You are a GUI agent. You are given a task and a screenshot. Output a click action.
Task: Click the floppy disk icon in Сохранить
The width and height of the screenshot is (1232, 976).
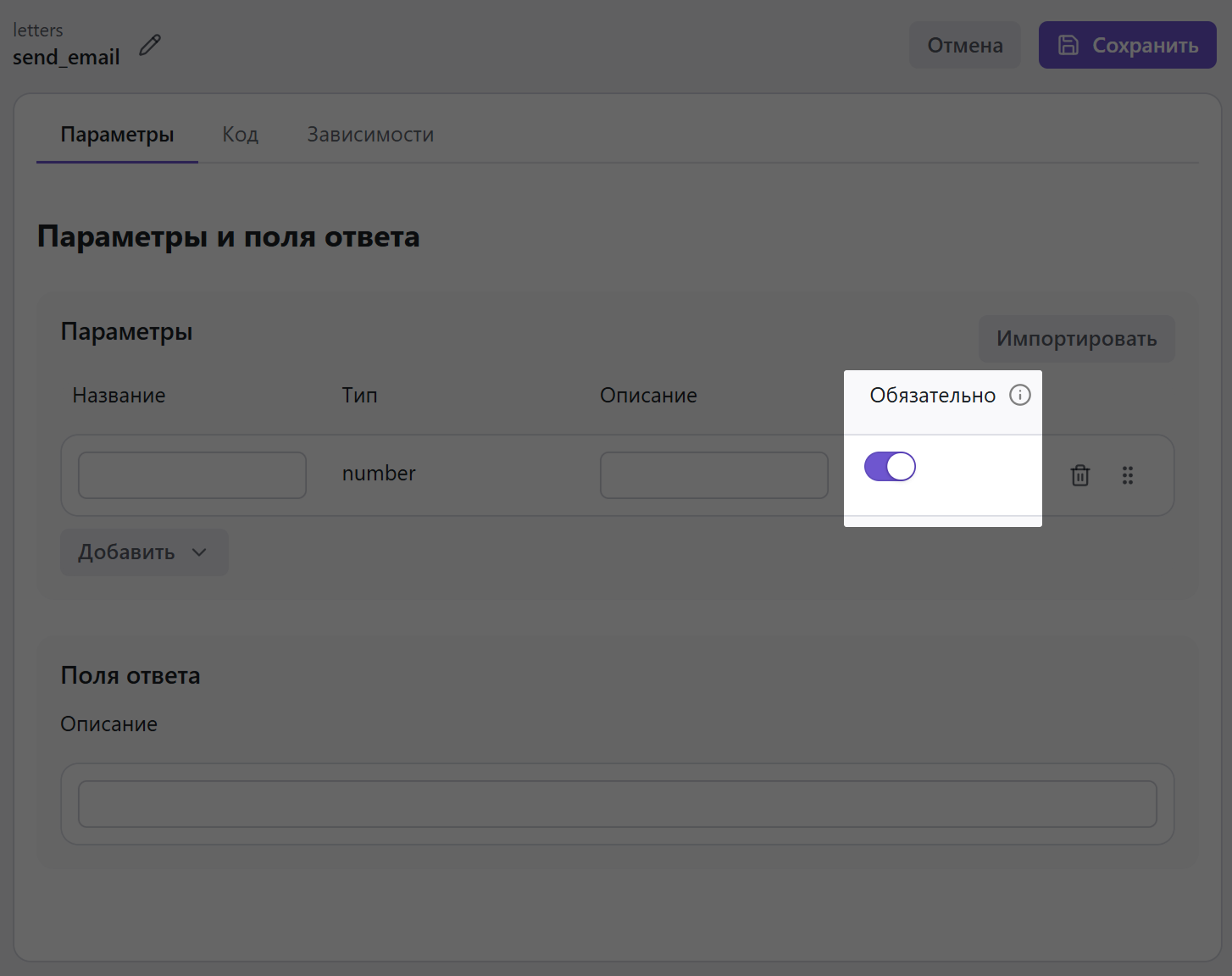(x=1068, y=45)
